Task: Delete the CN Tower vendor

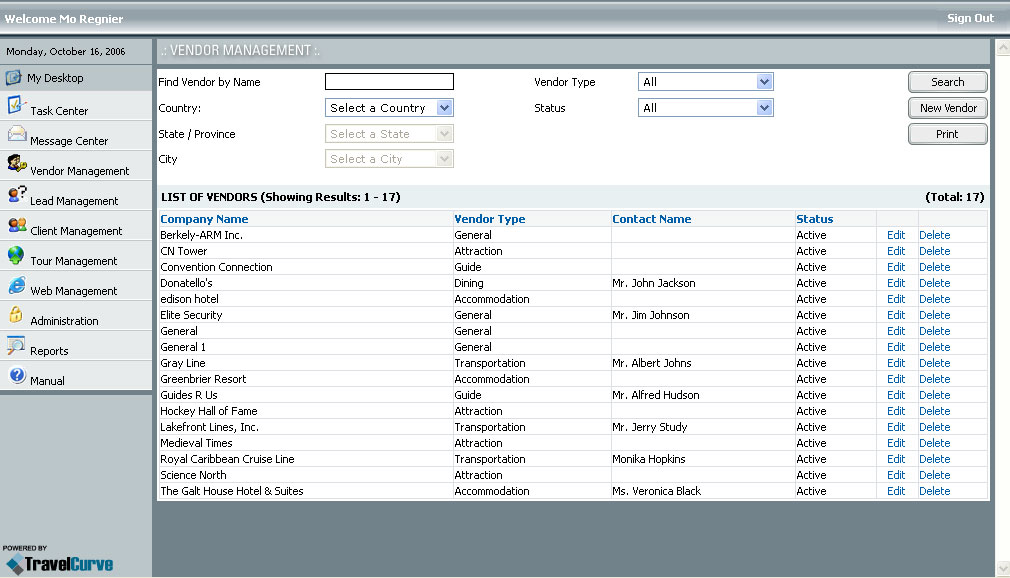Action: 935,251
